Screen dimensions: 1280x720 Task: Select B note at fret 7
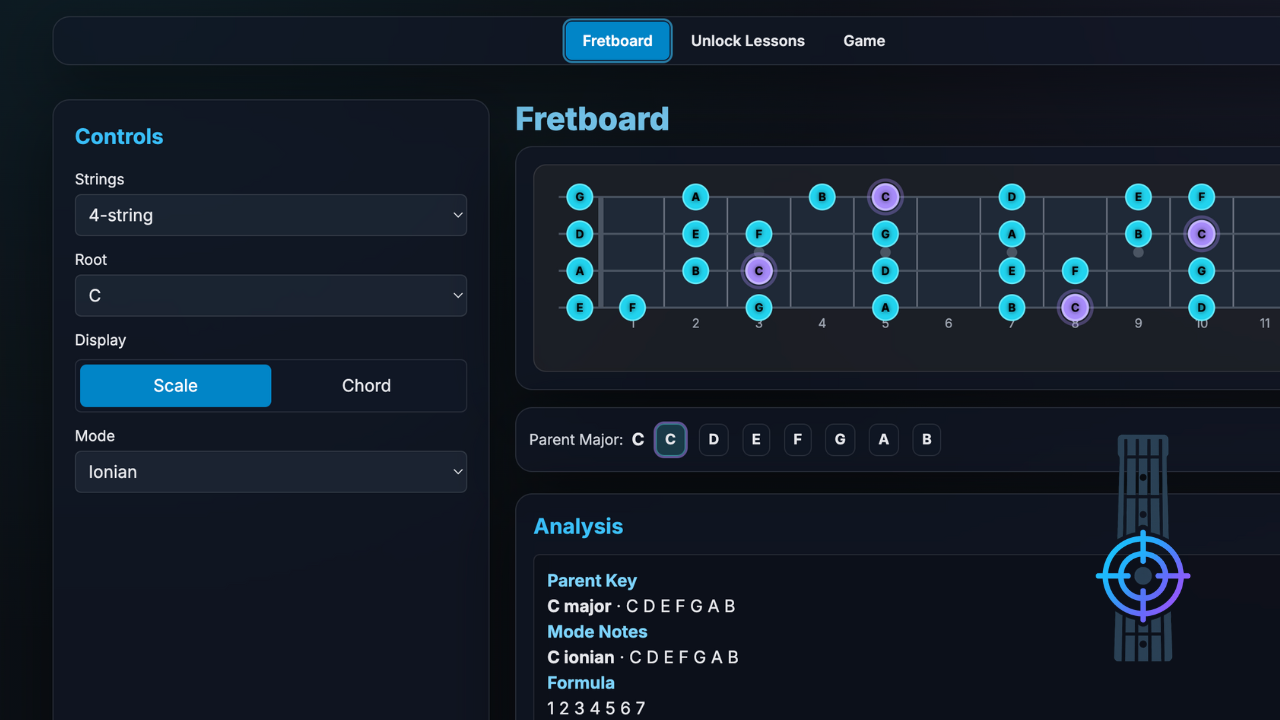tap(1012, 307)
